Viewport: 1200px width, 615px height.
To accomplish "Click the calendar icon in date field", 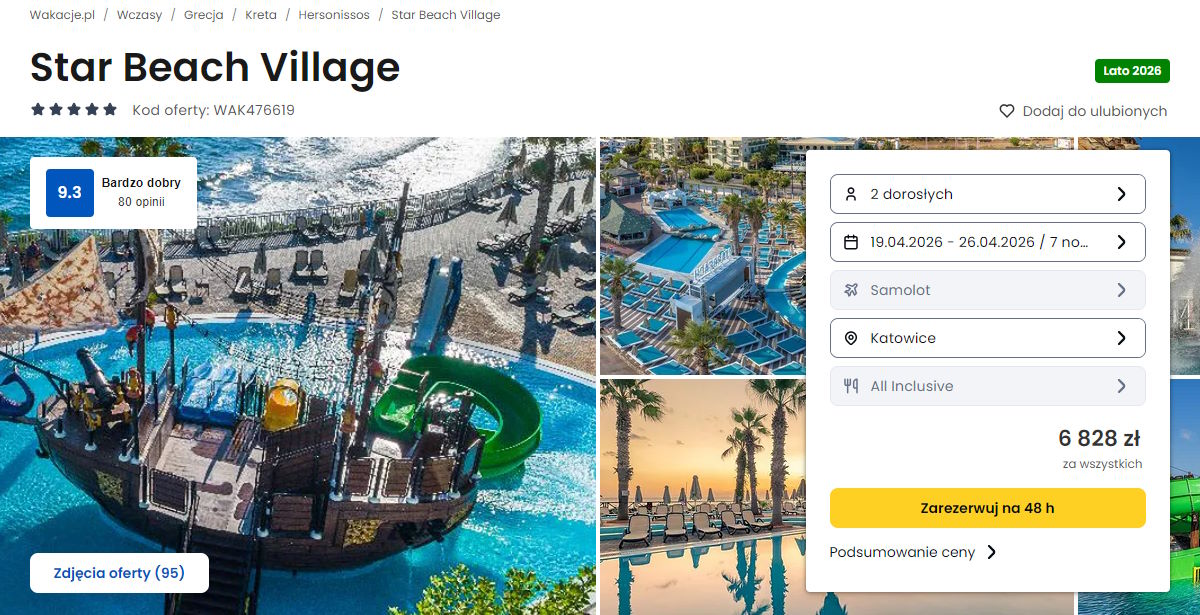I will tap(851, 242).
